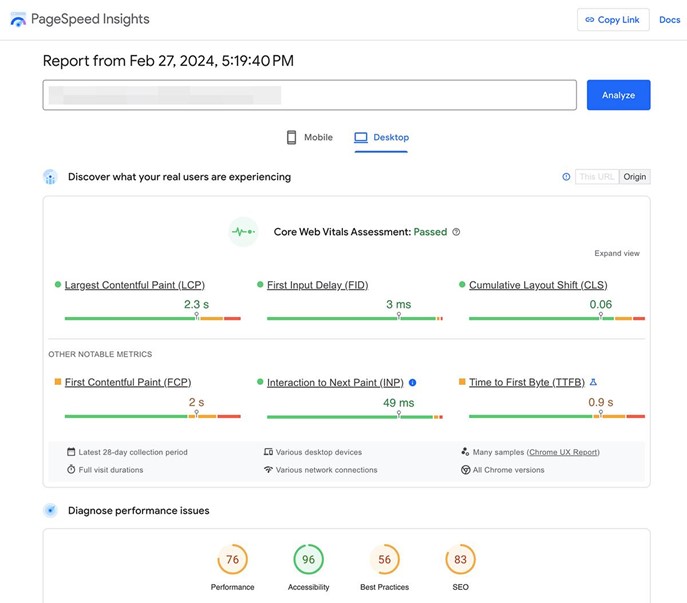Click the report date heading

(x=168, y=60)
